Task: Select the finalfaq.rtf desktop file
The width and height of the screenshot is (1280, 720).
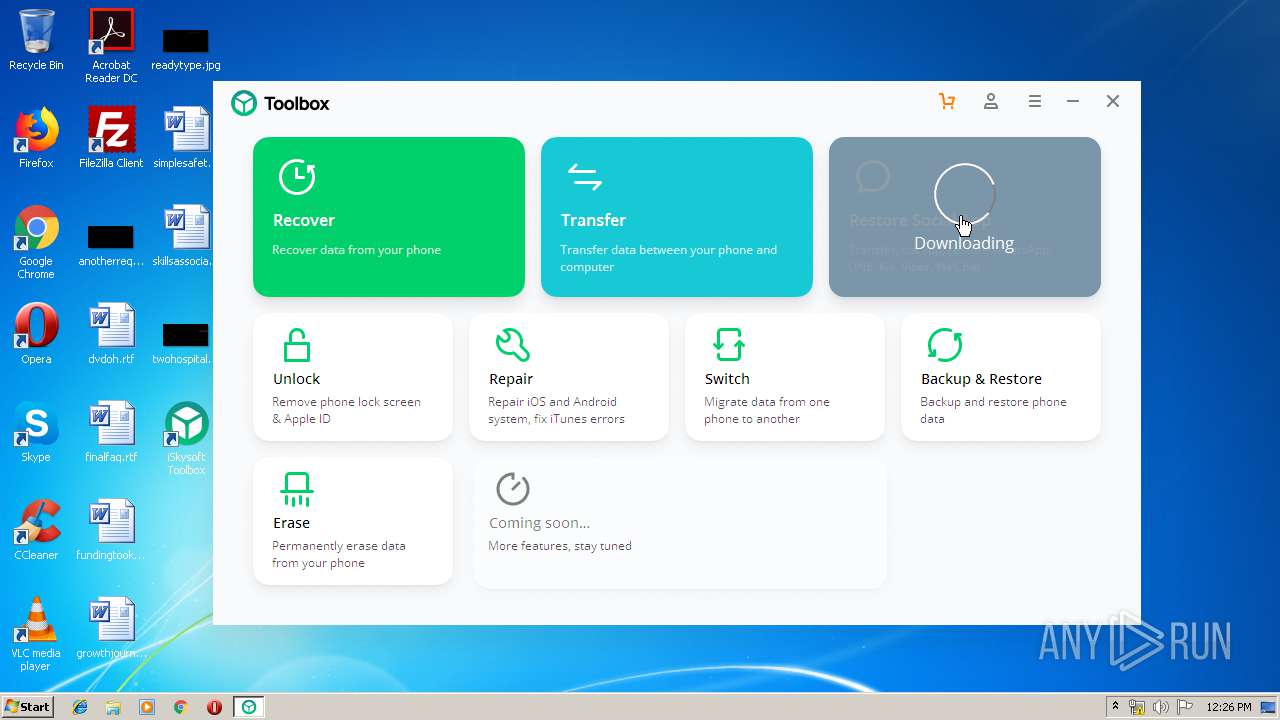Action: pyautogui.click(x=111, y=432)
